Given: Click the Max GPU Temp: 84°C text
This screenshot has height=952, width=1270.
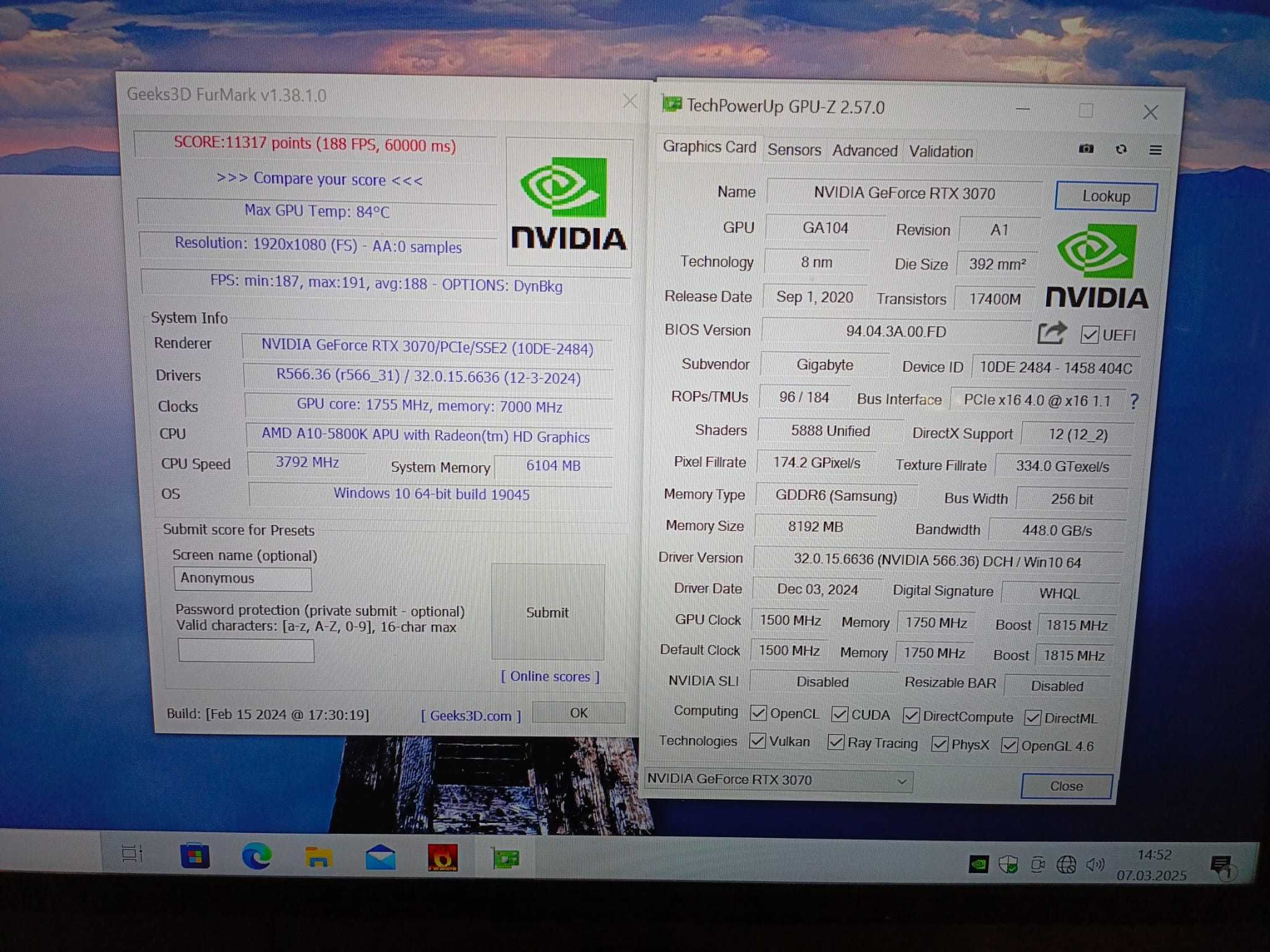Looking at the screenshot, I should pos(317,211).
